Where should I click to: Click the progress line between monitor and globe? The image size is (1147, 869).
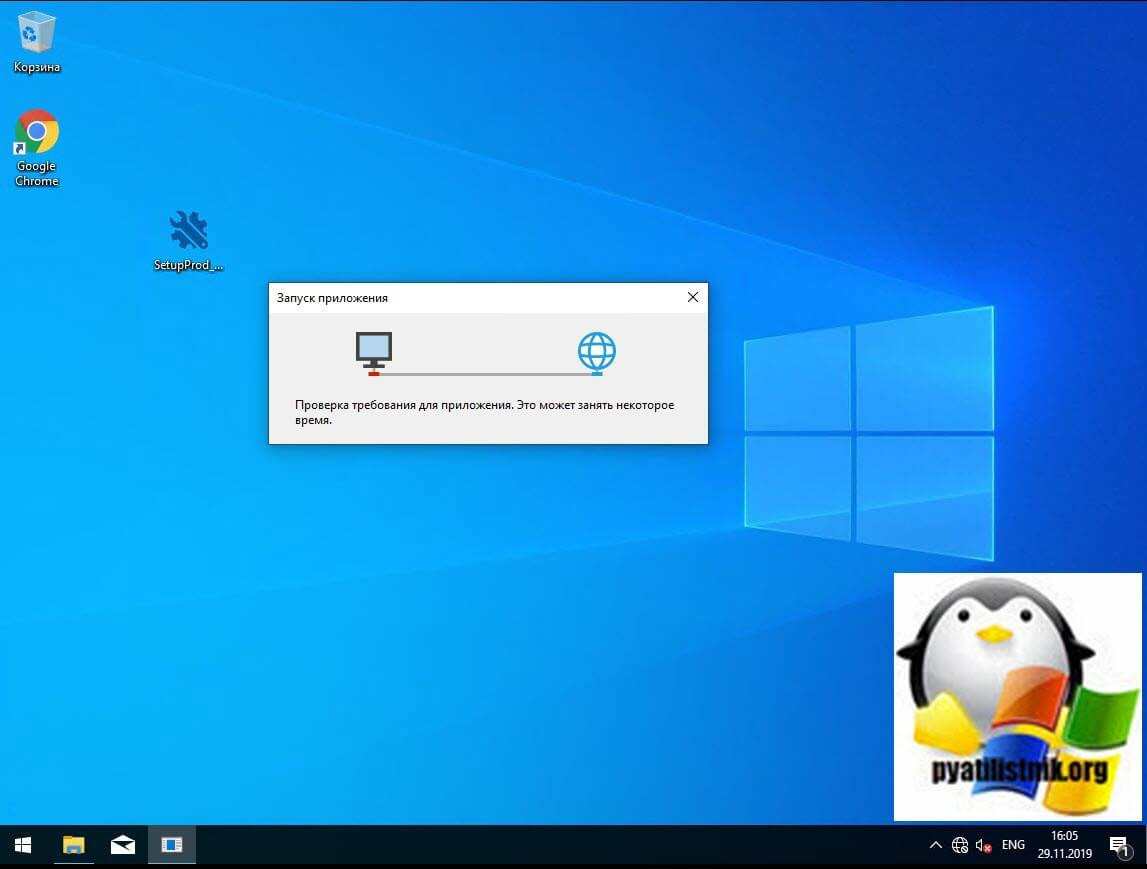486,373
